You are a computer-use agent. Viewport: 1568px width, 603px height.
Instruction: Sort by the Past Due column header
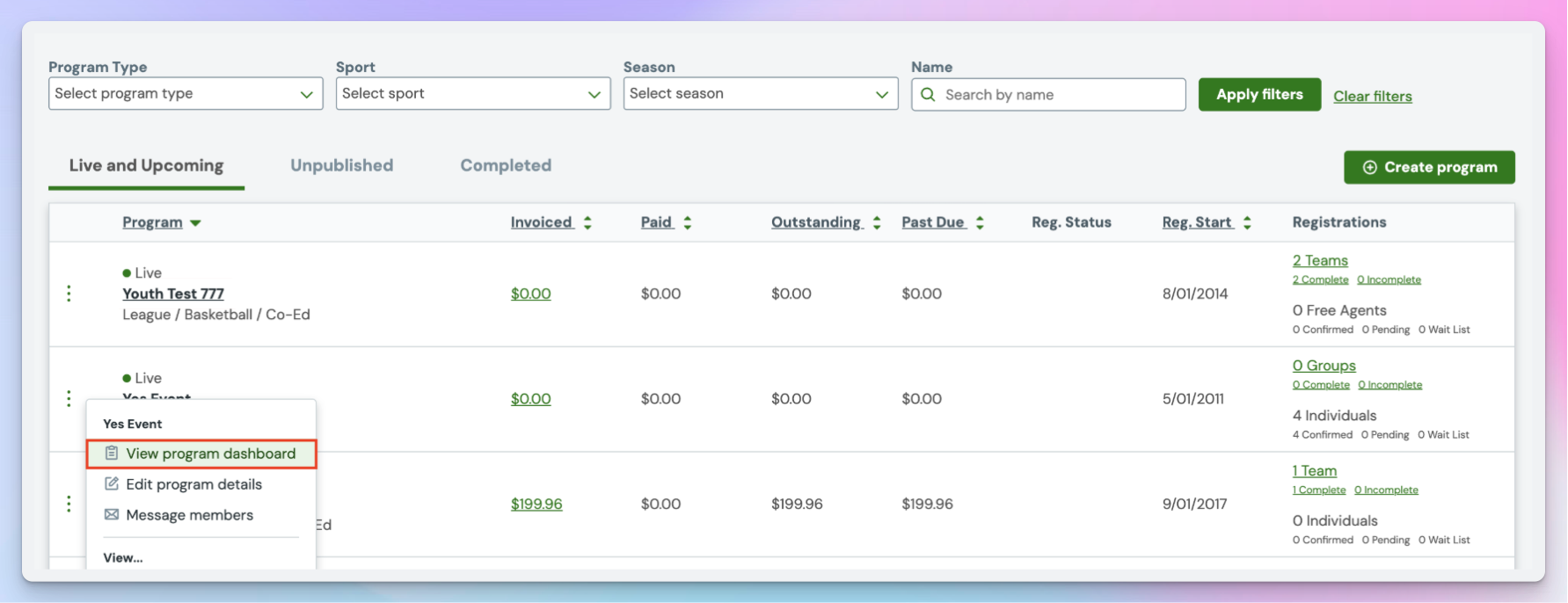coord(933,222)
